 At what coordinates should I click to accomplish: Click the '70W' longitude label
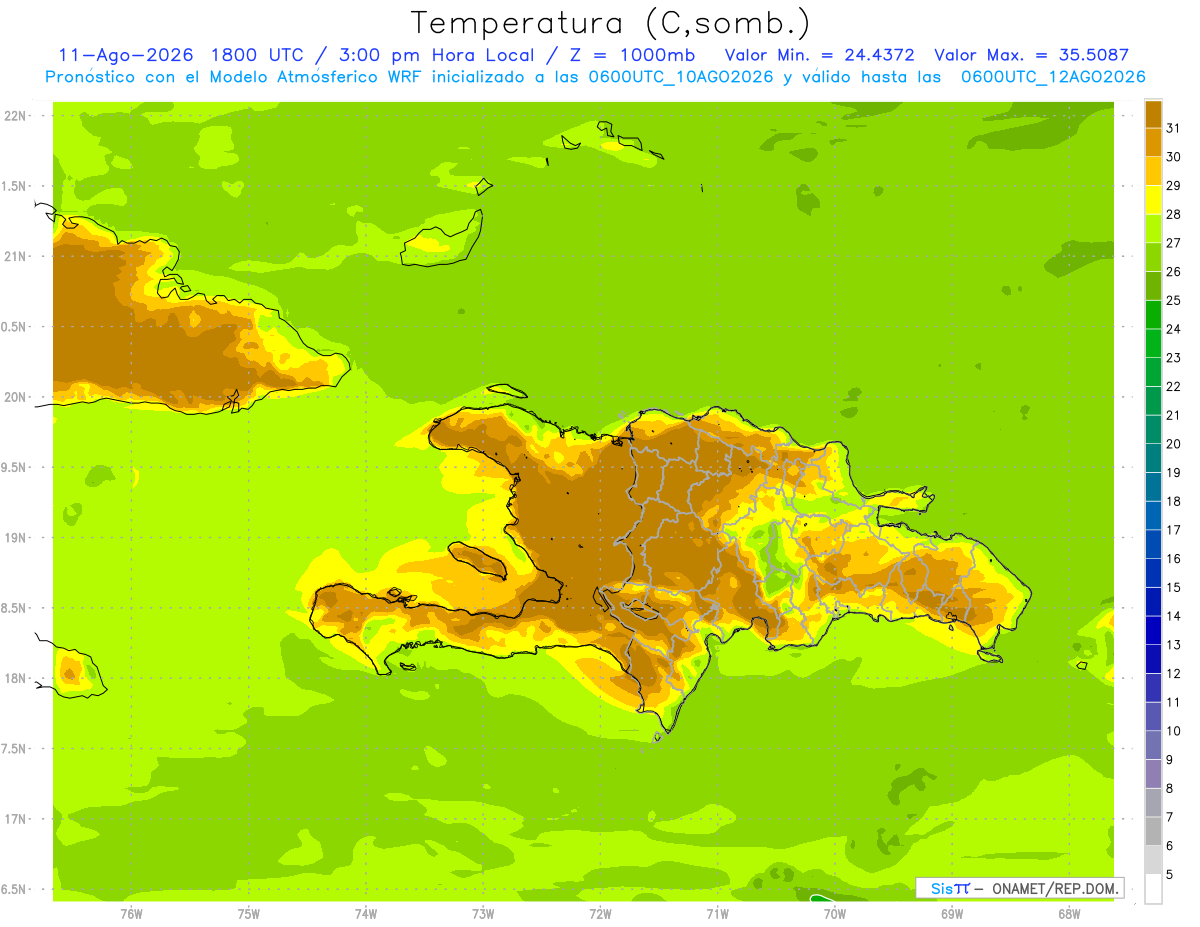[x=835, y=914]
